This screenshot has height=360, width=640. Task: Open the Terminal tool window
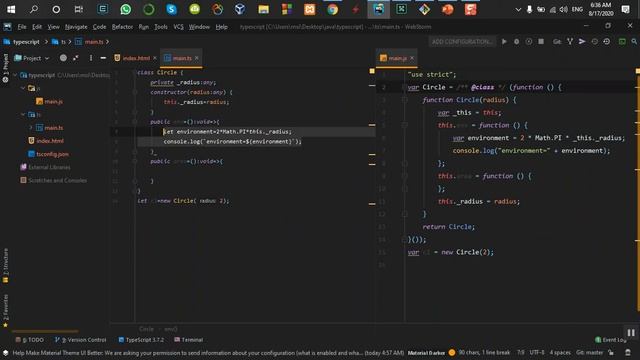click(x=189, y=340)
